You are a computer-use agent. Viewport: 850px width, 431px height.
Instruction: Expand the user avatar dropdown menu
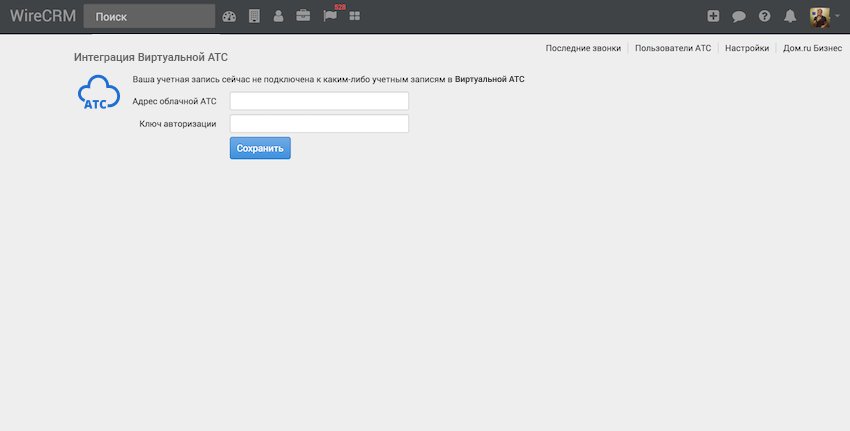(824, 16)
